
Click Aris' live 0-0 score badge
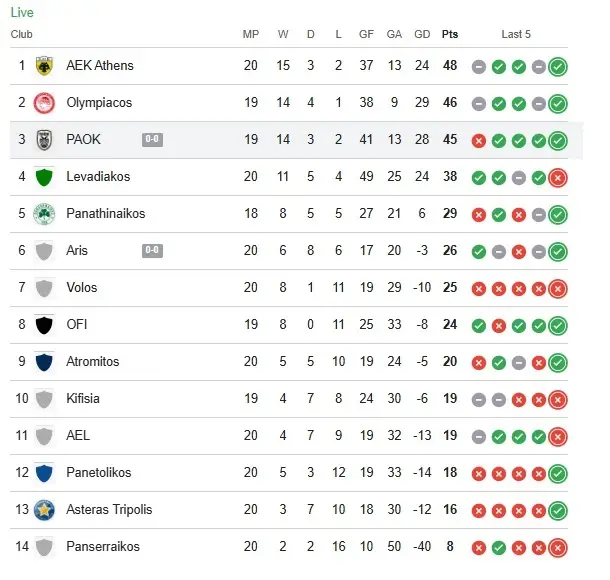[x=152, y=251]
